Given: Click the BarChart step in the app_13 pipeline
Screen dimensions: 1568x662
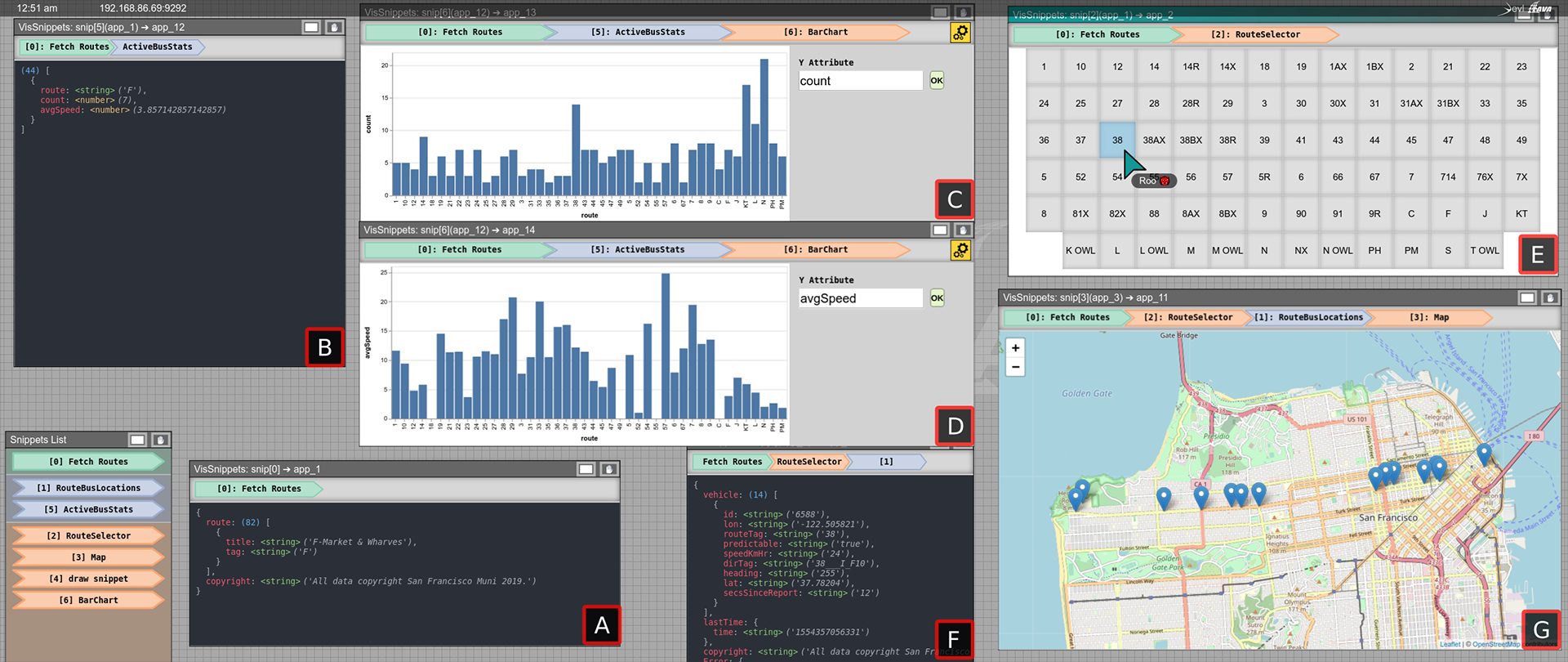Looking at the screenshot, I should tap(816, 33).
